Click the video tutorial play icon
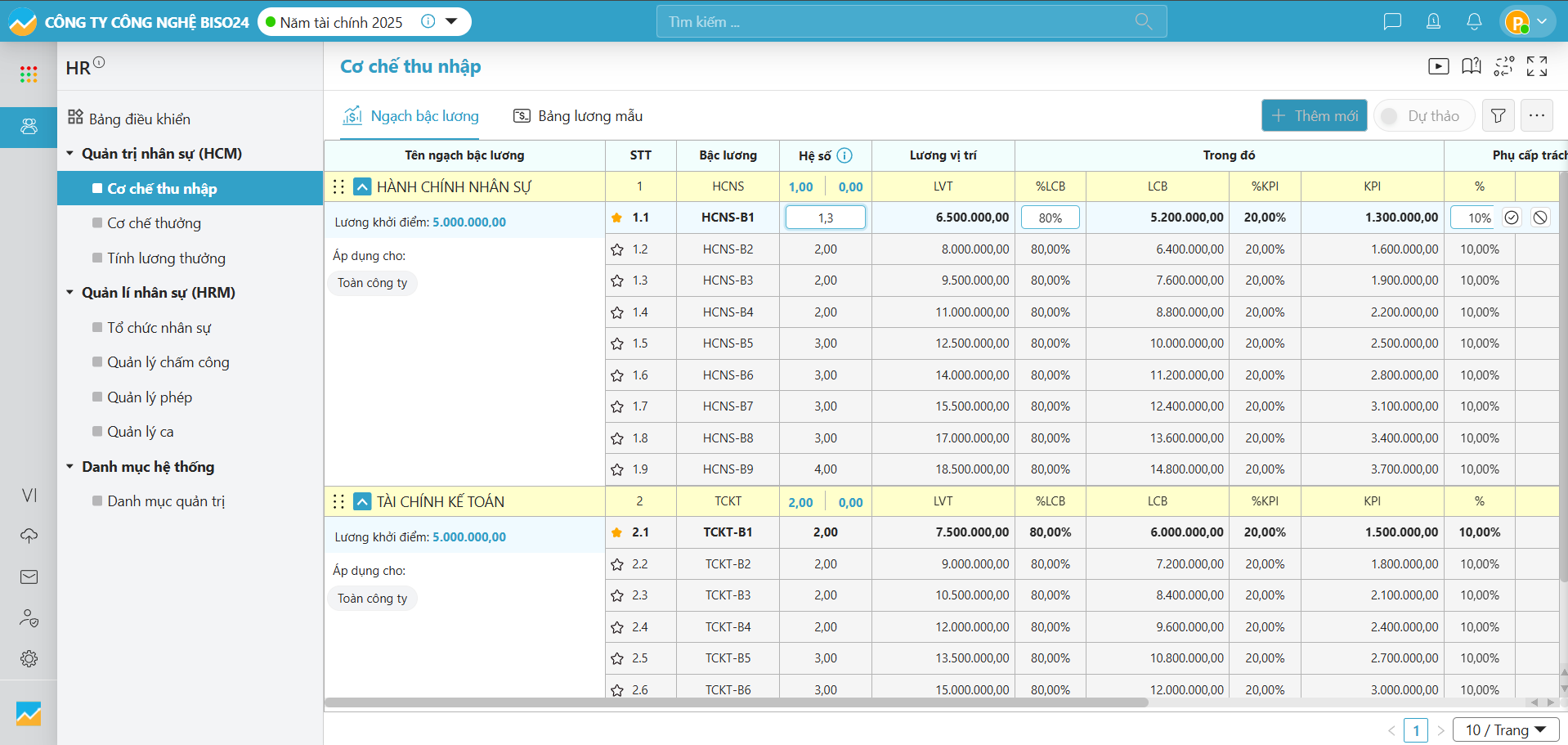1568x745 pixels. [x=1438, y=66]
